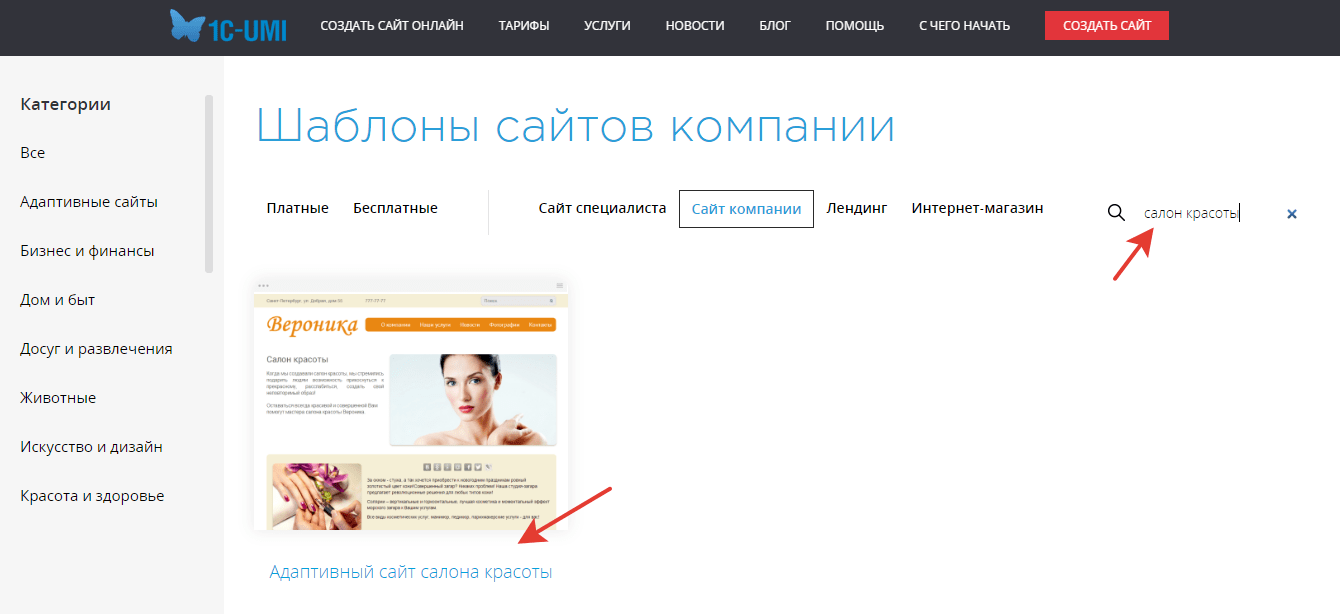This screenshot has width=1340, height=614.
Task: Click the categories sidebar scrollbar
Action: click(x=209, y=184)
